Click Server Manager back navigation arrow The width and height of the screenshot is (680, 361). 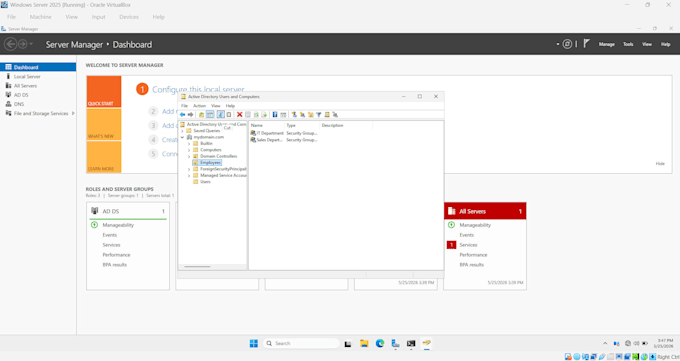point(10,44)
